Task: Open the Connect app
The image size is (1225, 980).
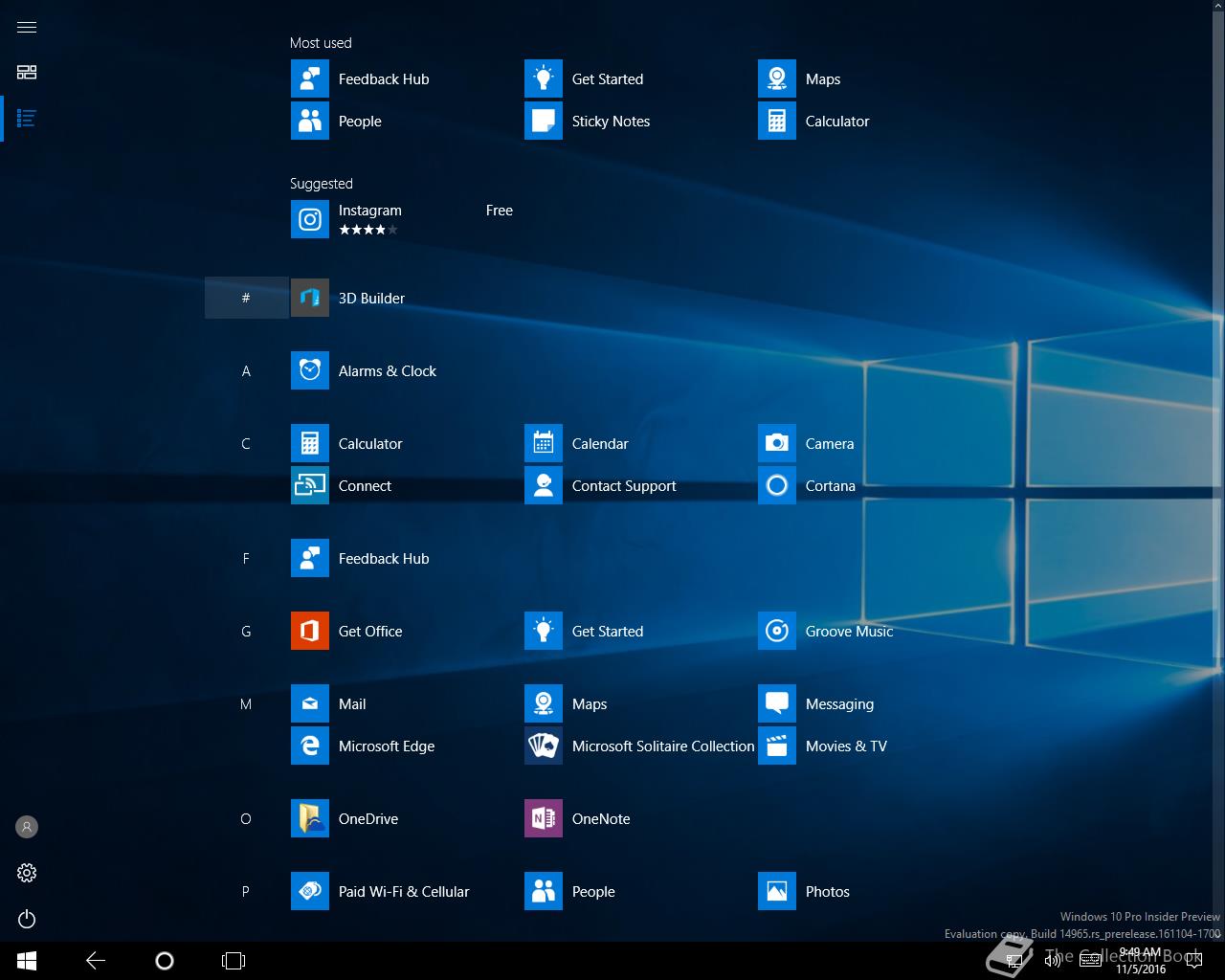Action: (x=406, y=485)
